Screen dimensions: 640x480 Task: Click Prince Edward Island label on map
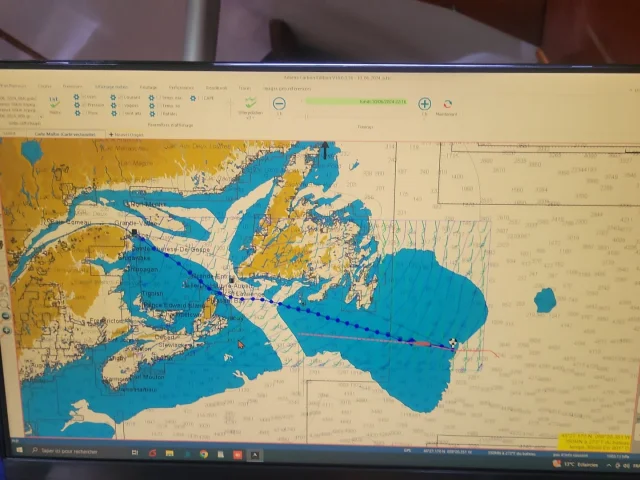(x=173, y=305)
